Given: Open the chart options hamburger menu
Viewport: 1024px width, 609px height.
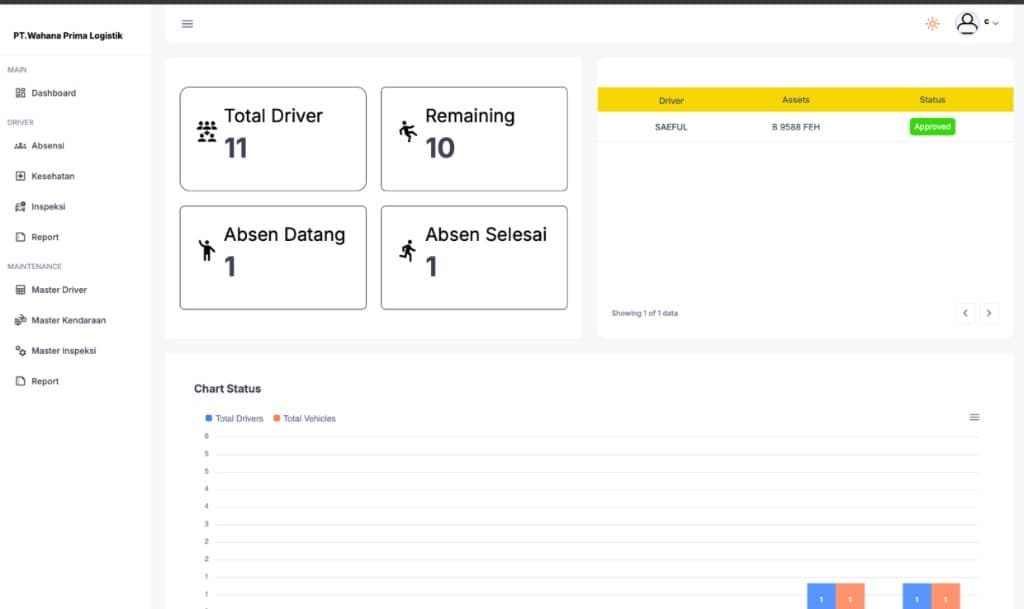Looking at the screenshot, I should click(974, 418).
